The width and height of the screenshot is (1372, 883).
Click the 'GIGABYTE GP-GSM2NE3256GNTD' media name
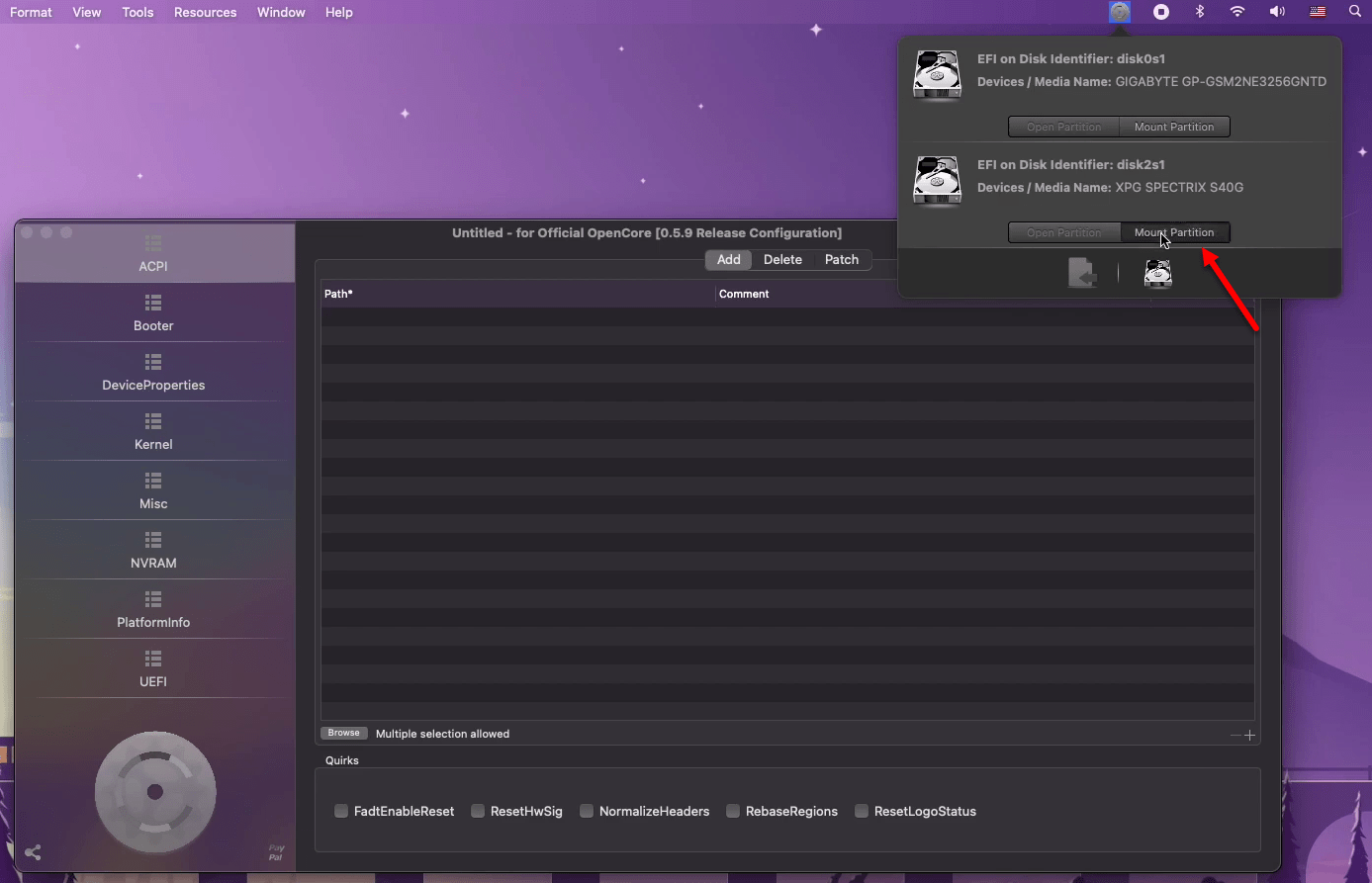tap(1221, 81)
